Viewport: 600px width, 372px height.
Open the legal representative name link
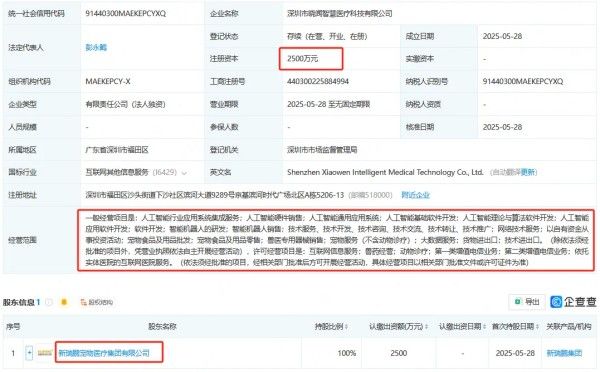tap(96, 47)
